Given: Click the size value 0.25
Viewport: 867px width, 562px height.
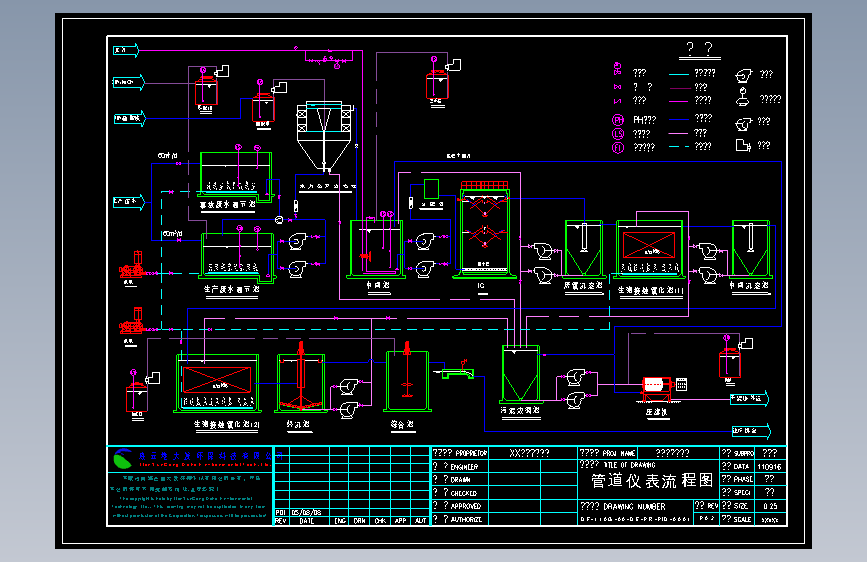Looking at the screenshot, I should click(x=770, y=506).
